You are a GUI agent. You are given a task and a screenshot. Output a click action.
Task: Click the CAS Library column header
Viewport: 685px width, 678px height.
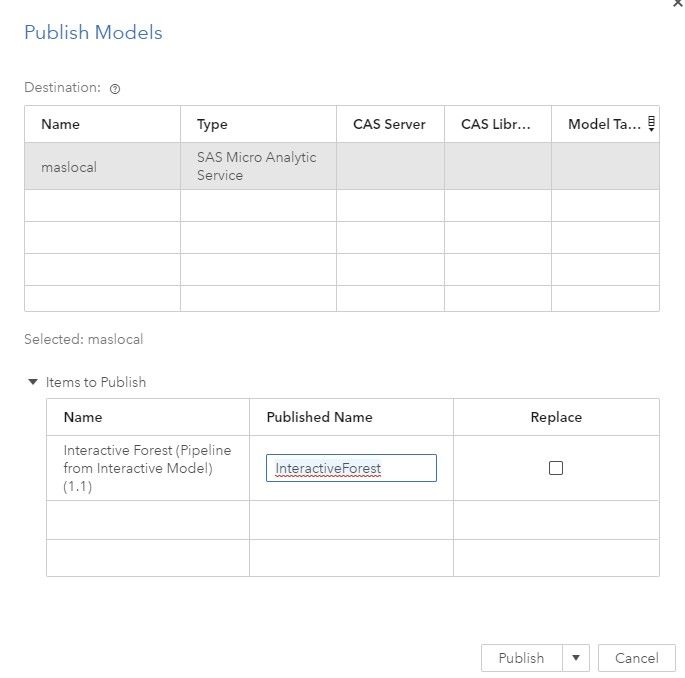click(x=496, y=124)
